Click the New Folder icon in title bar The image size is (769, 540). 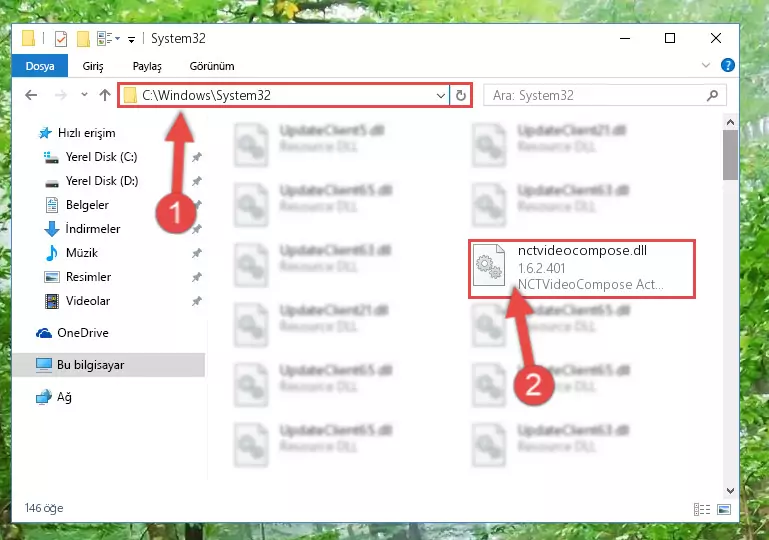(x=83, y=38)
